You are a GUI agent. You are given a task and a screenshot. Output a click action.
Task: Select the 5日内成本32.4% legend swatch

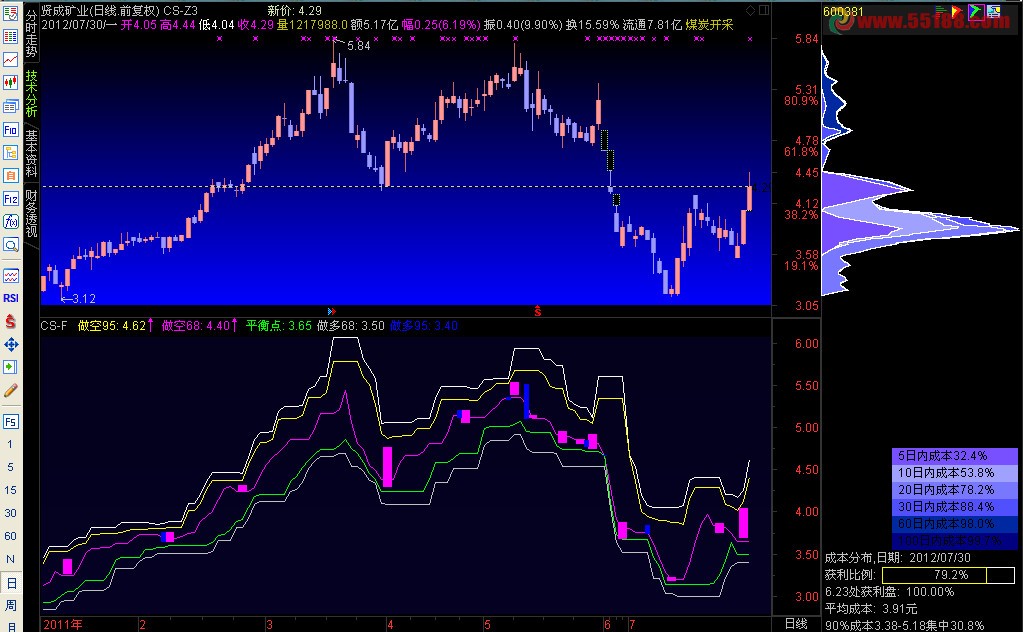954,456
